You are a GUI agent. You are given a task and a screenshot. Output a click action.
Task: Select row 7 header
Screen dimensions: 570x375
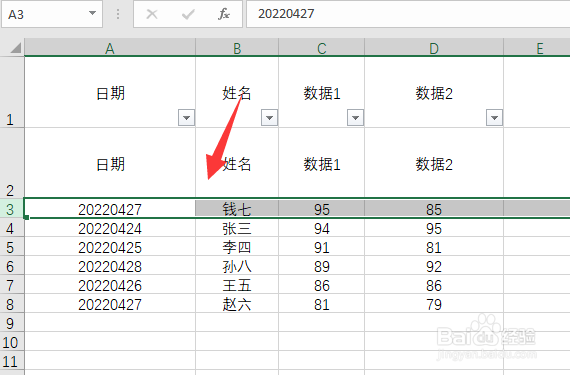tap(12, 285)
